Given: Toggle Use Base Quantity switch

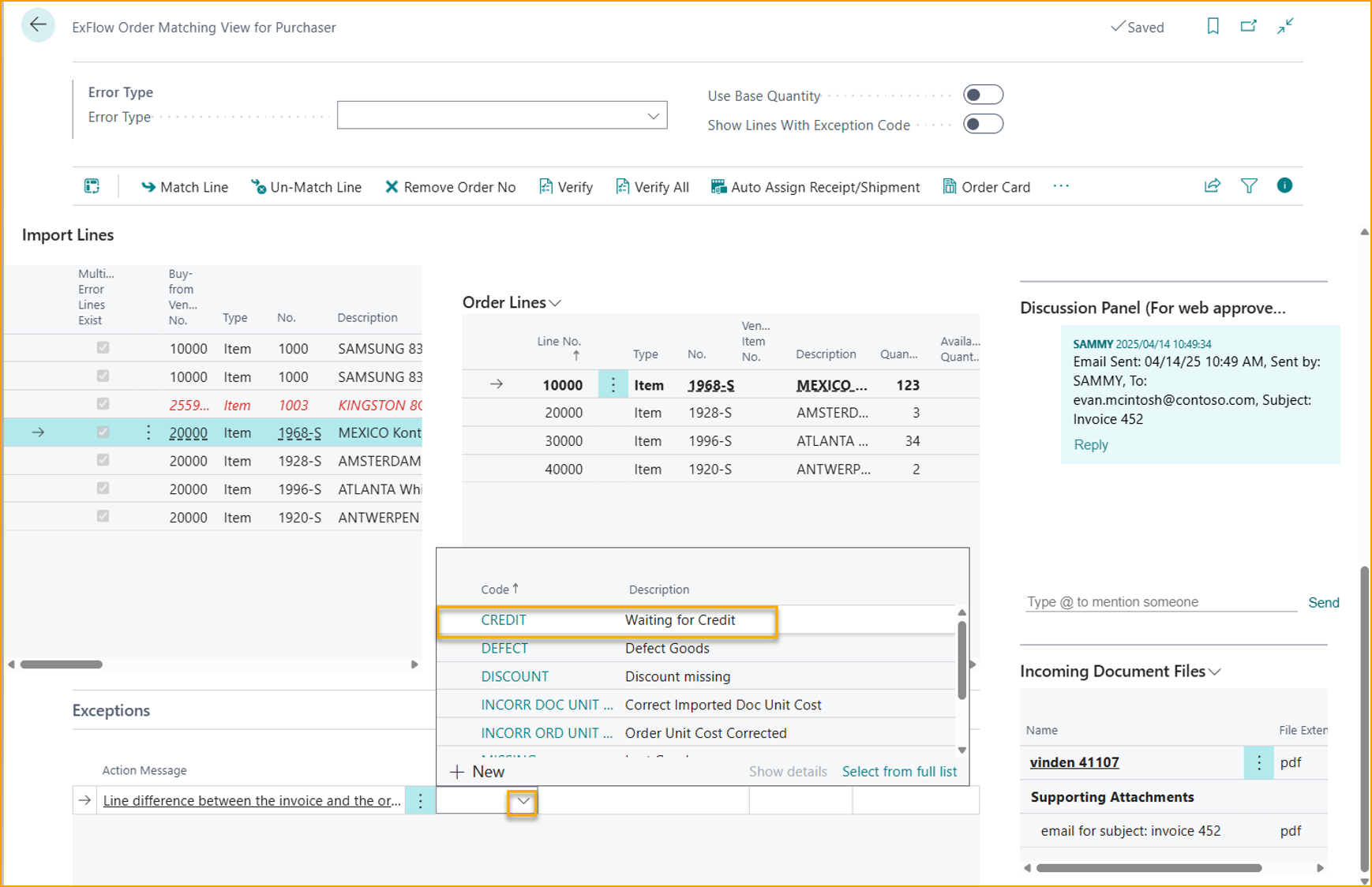Looking at the screenshot, I should pyautogui.click(x=983, y=95).
